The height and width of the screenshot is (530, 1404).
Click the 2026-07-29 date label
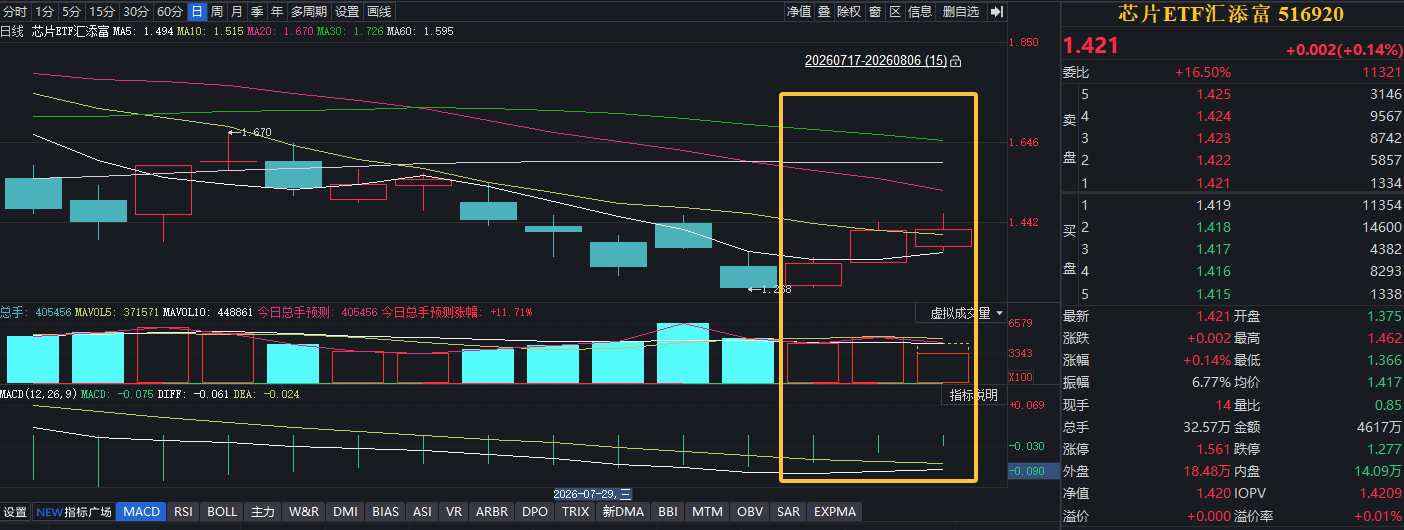[593, 494]
